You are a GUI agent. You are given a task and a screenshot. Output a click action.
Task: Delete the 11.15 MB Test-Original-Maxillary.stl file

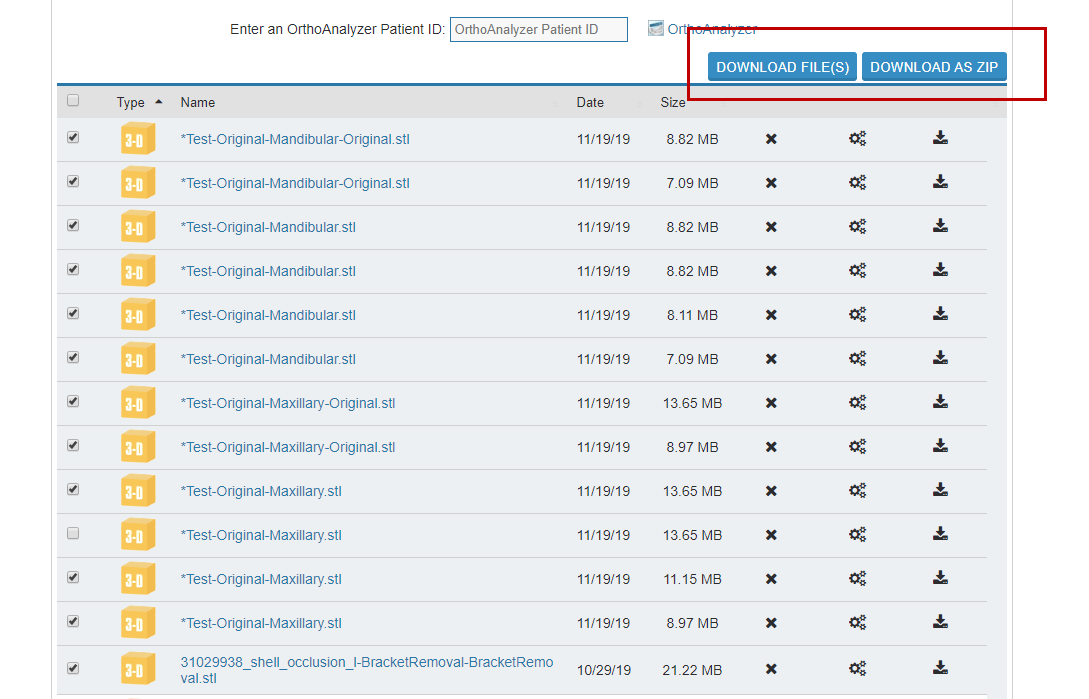click(771, 579)
